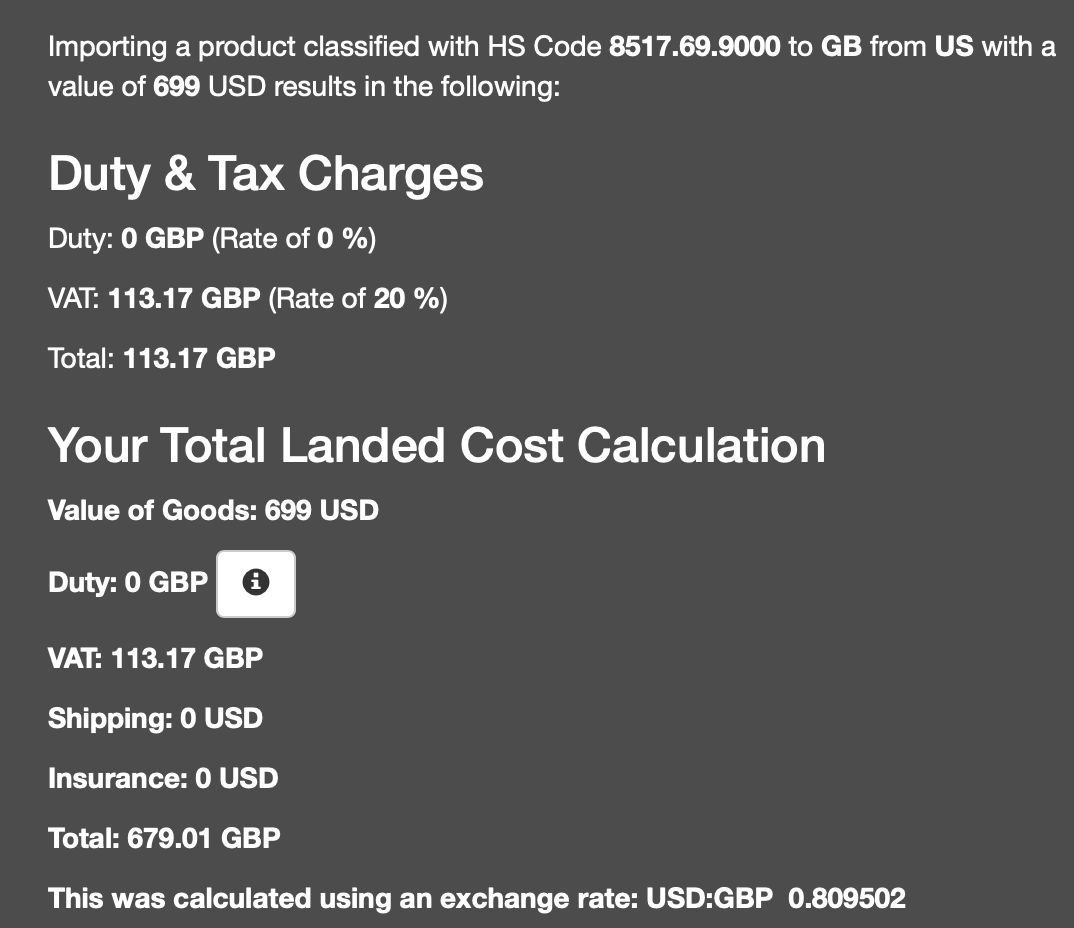
Task: Click the Shipping: 0 USD line
Action: pyautogui.click(x=155, y=718)
